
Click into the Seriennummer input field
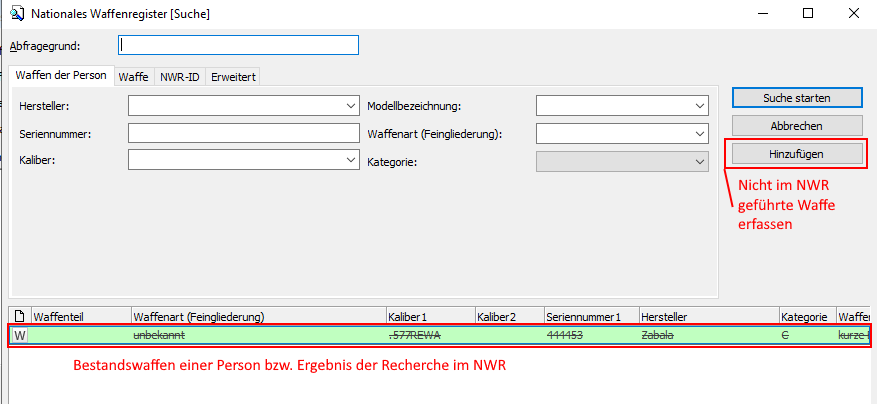243,133
